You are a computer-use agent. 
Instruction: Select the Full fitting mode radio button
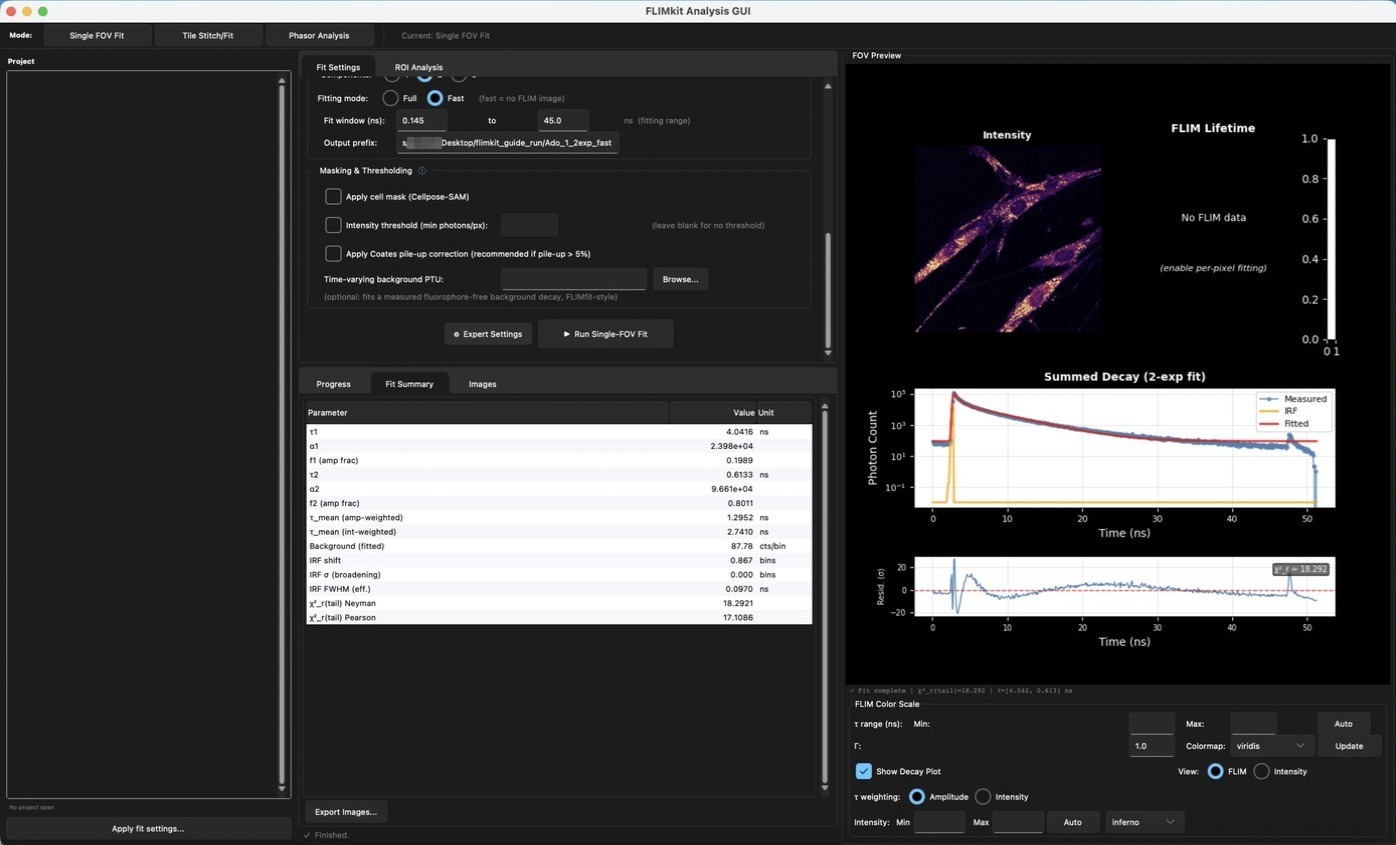click(x=391, y=98)
